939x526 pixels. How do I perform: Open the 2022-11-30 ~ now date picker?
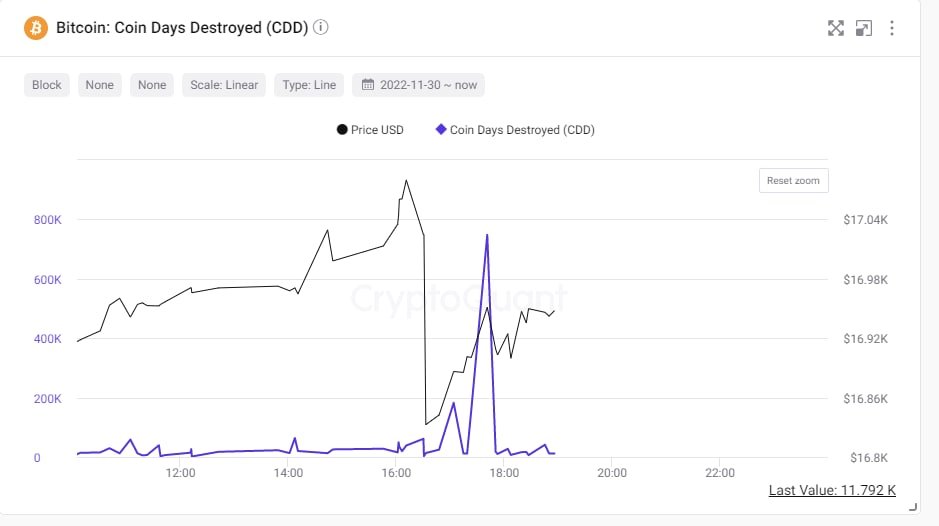(419, 85)
